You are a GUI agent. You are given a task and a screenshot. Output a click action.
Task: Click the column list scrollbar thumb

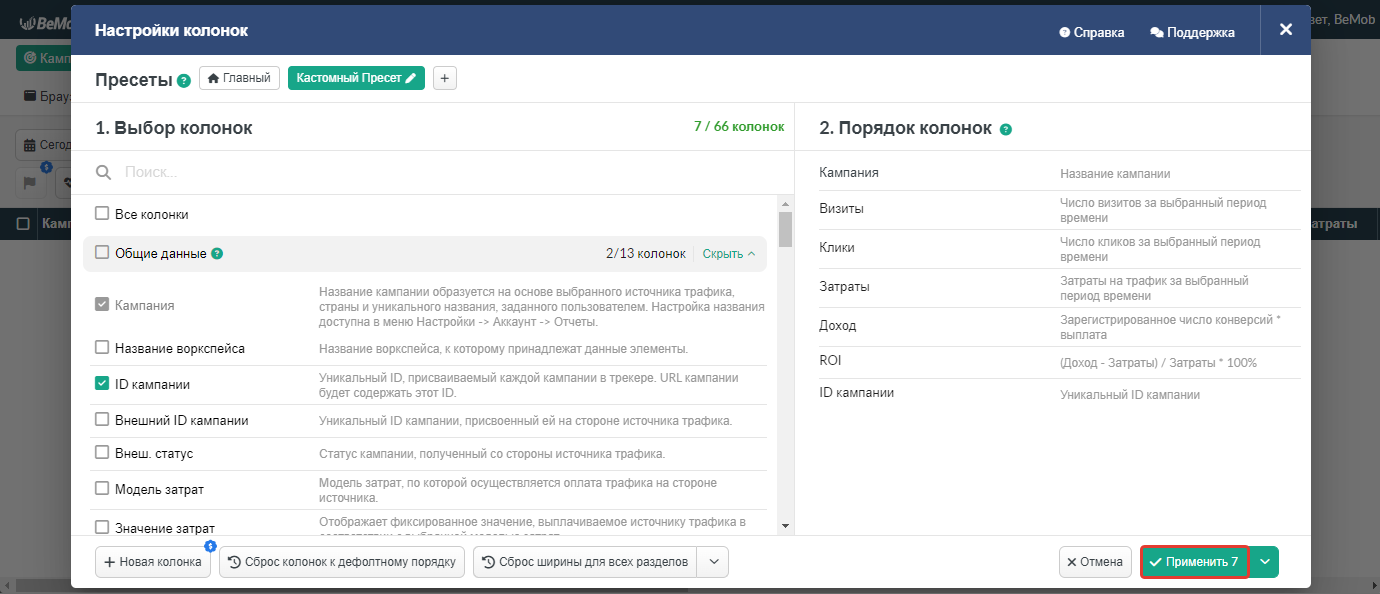(x=785, y=227)
